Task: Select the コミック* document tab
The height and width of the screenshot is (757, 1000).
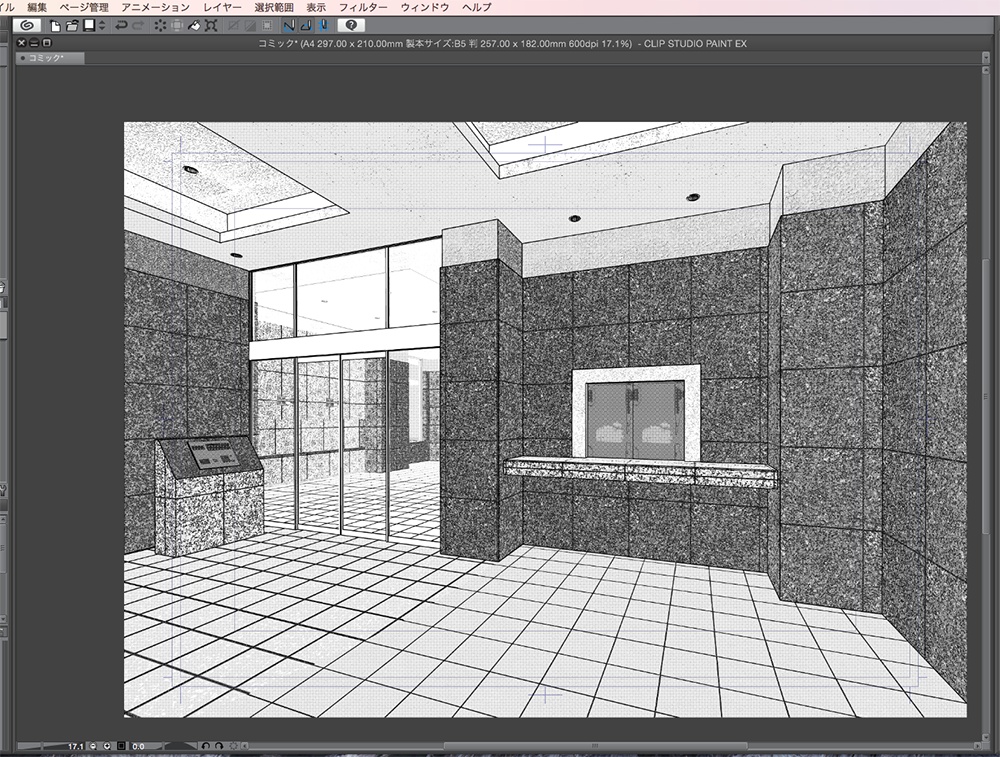Action: click(50, 58)
